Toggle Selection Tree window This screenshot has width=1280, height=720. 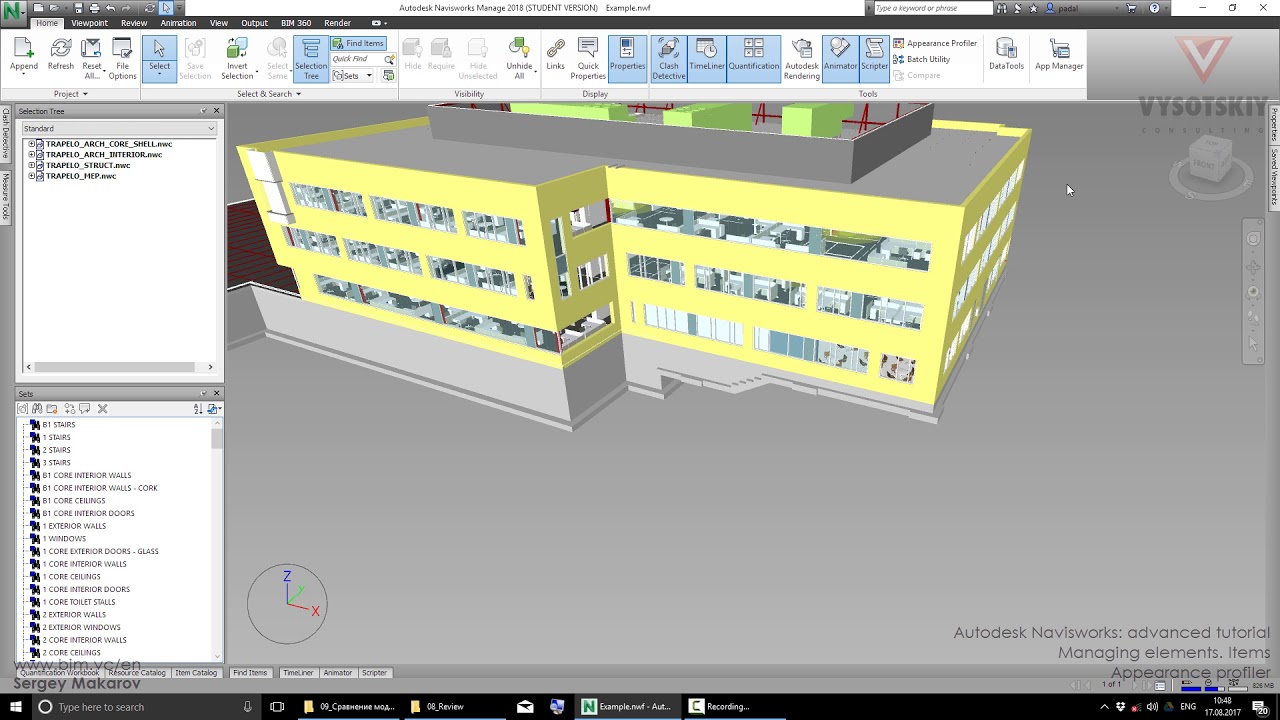click(311, 58)
